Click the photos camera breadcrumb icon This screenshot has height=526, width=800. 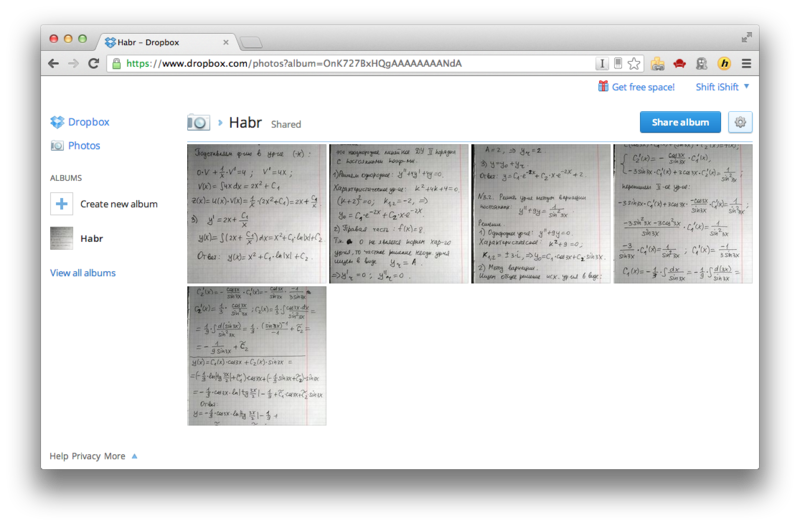tap(198, 122)
